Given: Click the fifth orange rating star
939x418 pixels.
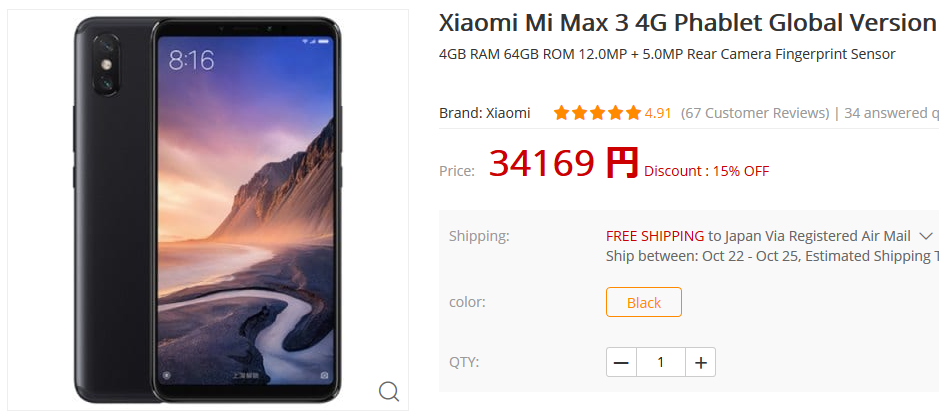Looking at the screenshot, I should coord(634,113).
